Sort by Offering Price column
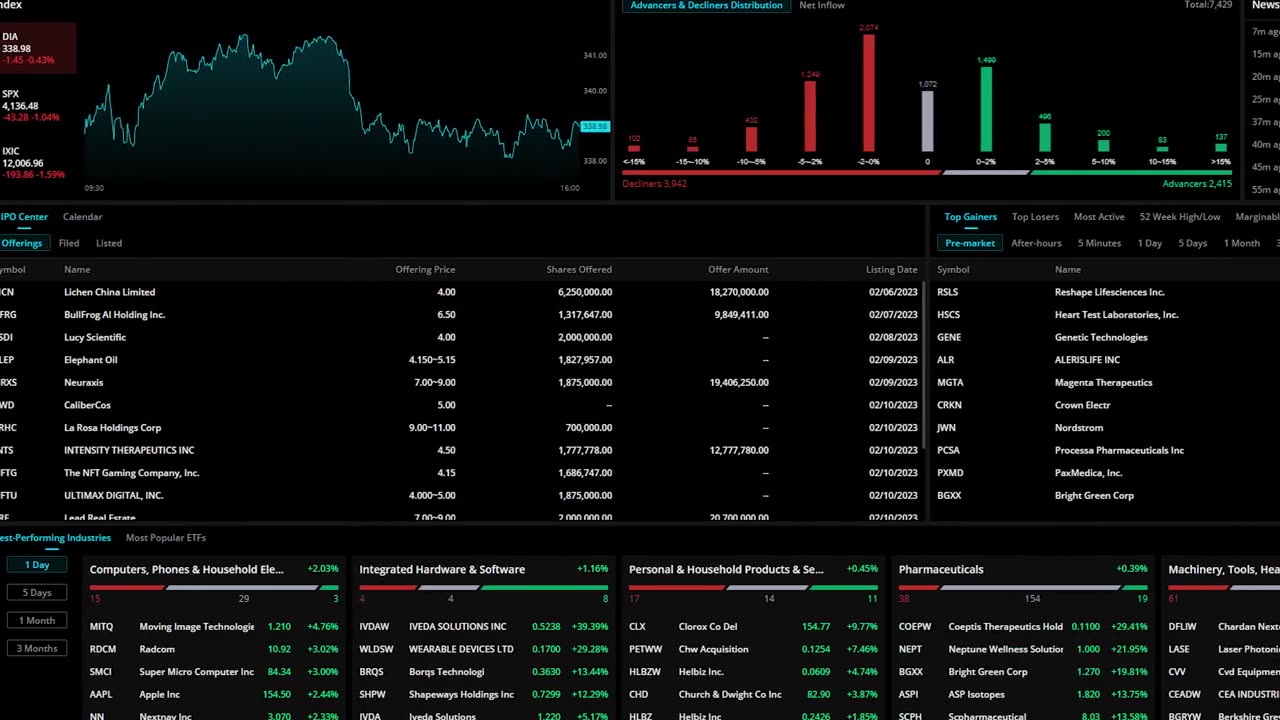Screen dimensions: 1280x720 (x=425, y=270)
